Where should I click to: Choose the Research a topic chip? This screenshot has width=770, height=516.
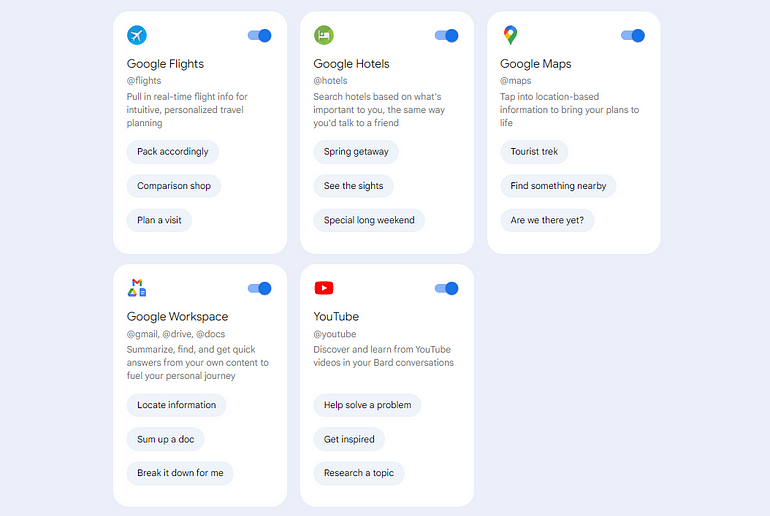[359, 473]
